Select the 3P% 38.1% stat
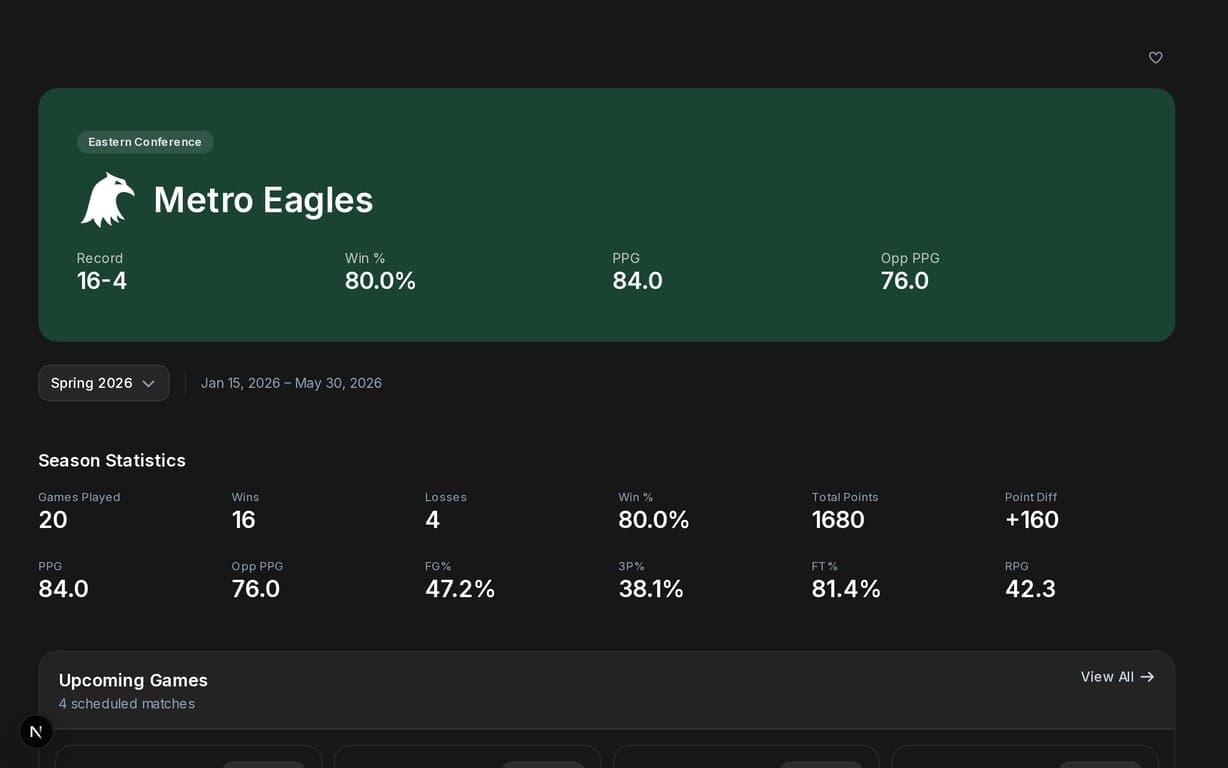 click(651, 589)
